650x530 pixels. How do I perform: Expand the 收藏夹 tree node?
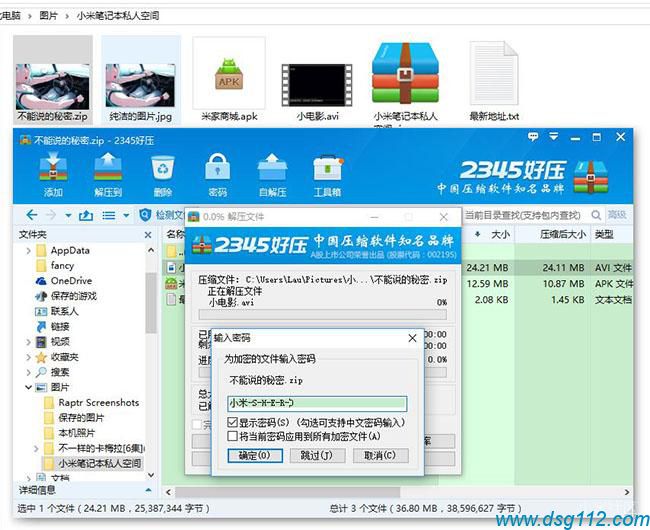click(28, 357)
